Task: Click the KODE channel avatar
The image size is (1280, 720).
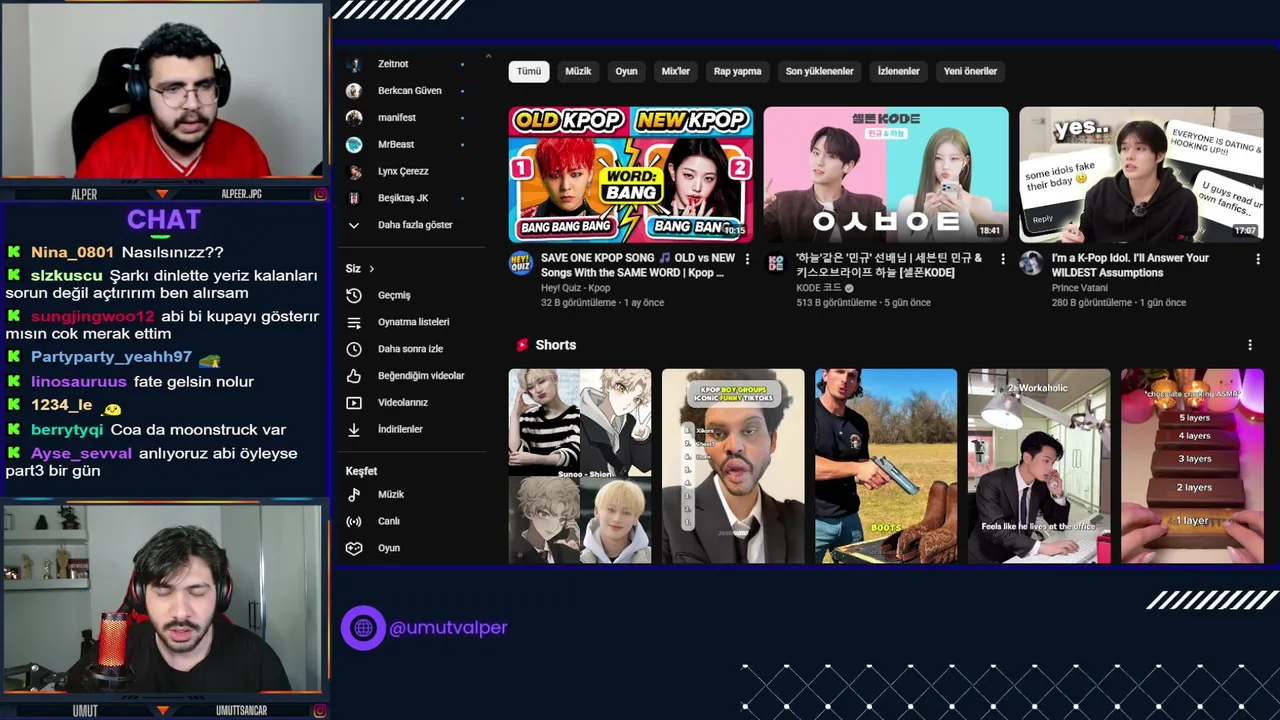Action: 776,263
